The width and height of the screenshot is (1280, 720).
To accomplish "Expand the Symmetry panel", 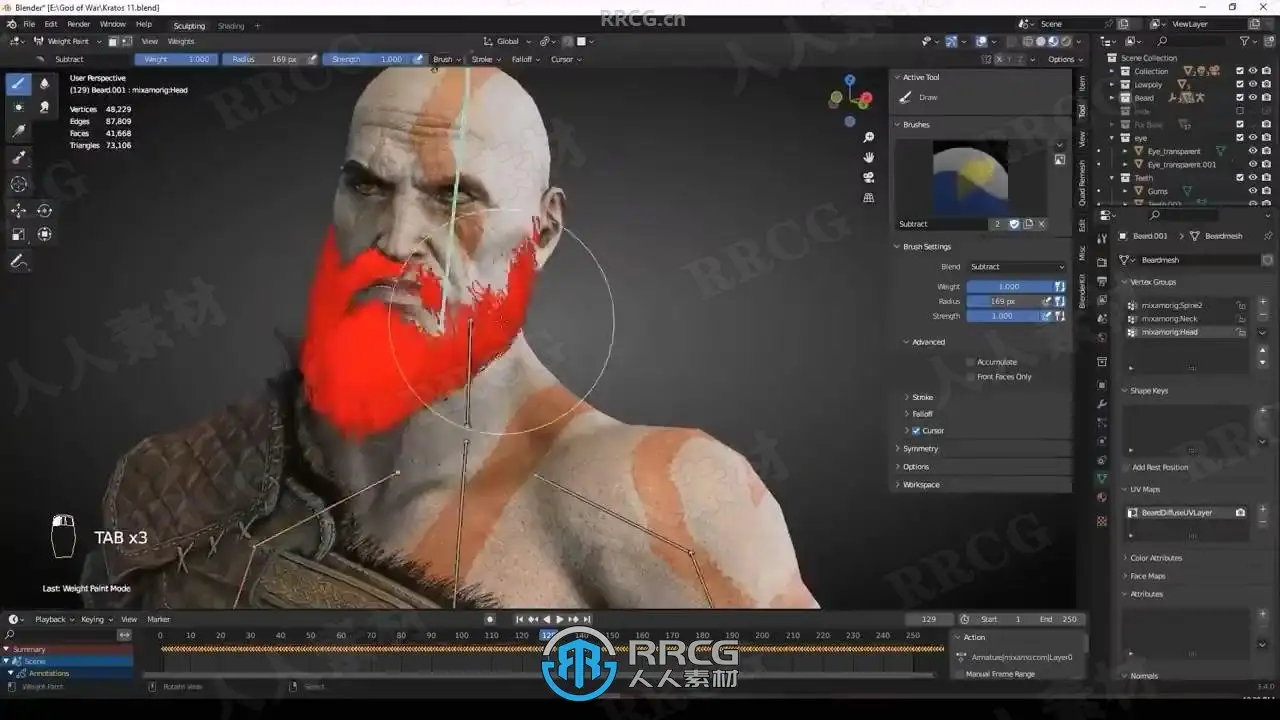I will [x=919, y=449].
